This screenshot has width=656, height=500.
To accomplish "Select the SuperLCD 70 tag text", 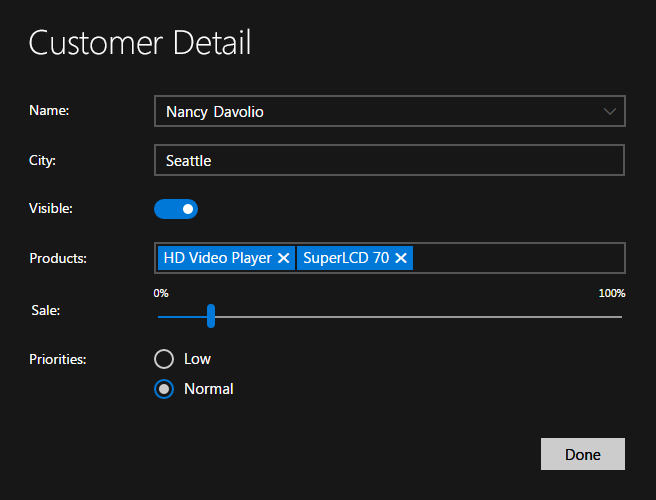I will tap(346, 258).
